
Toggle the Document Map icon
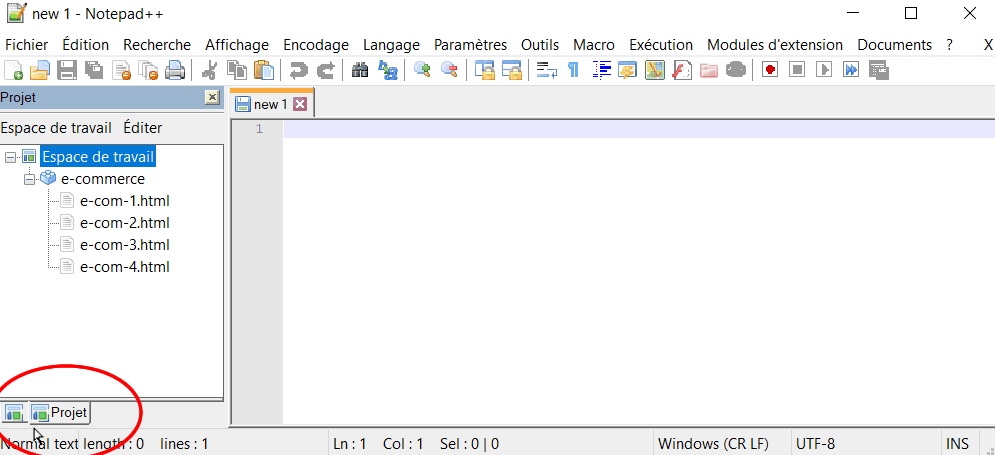(654, 70)
